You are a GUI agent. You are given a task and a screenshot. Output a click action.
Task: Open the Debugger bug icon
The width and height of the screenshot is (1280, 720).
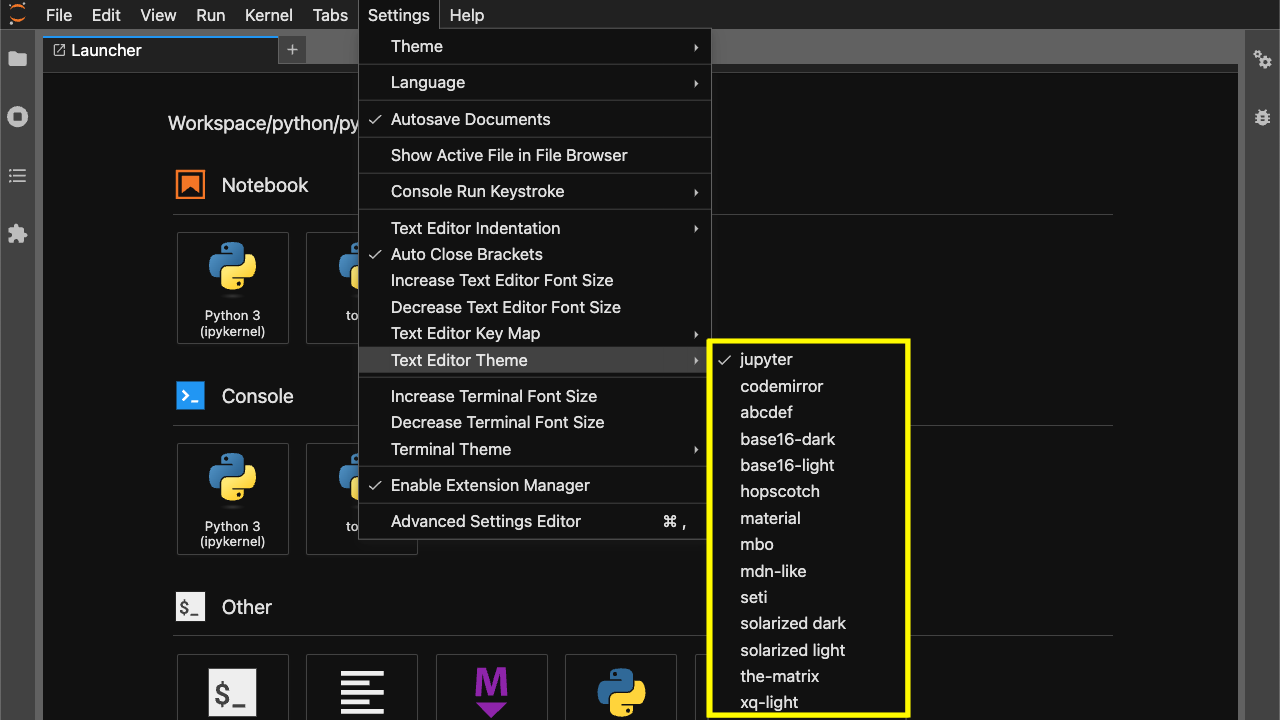(1262, 117)
